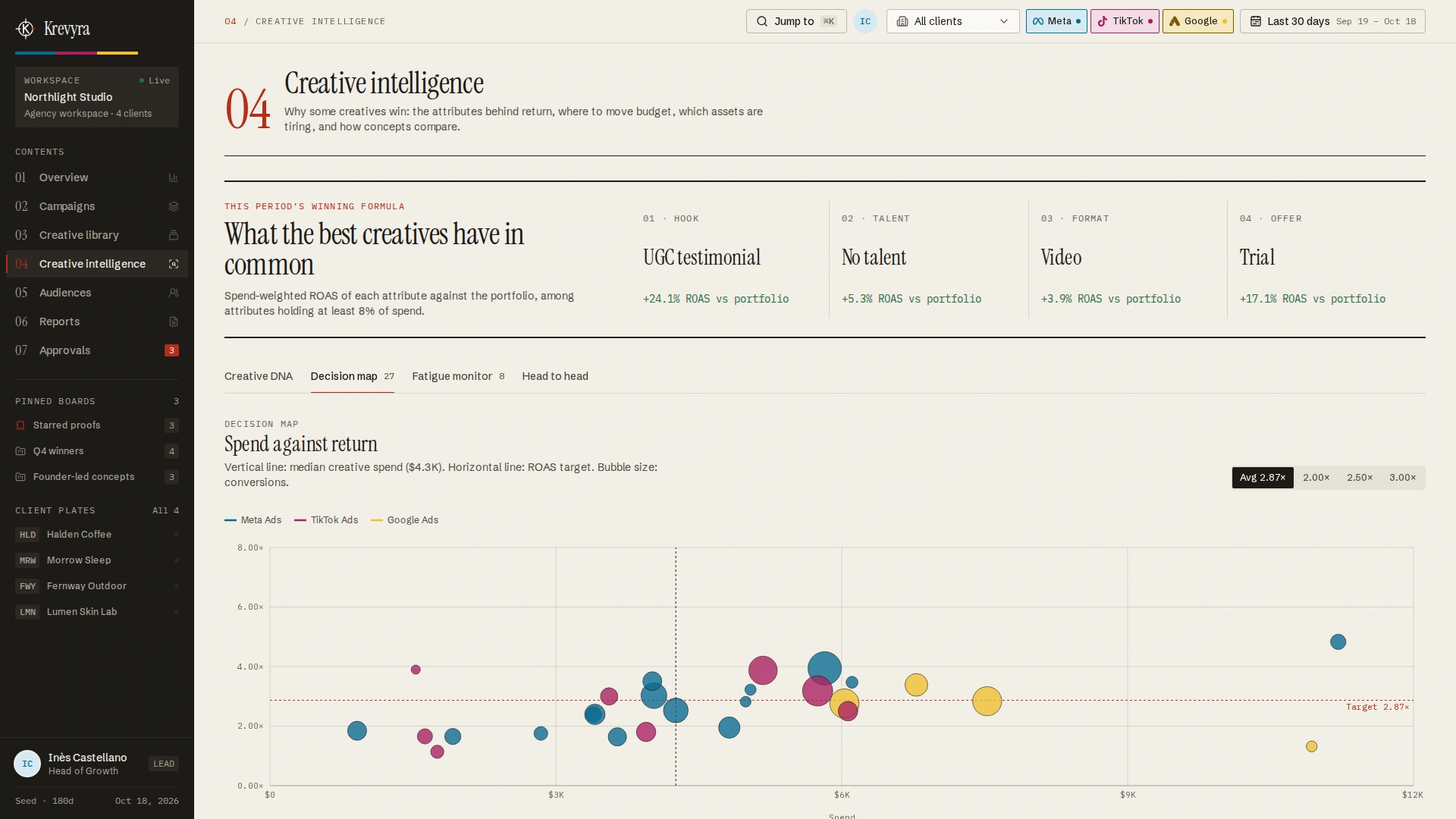Click the Q4 winners folder icon
Screen dimensions: 1456x819
pos(20,451)
